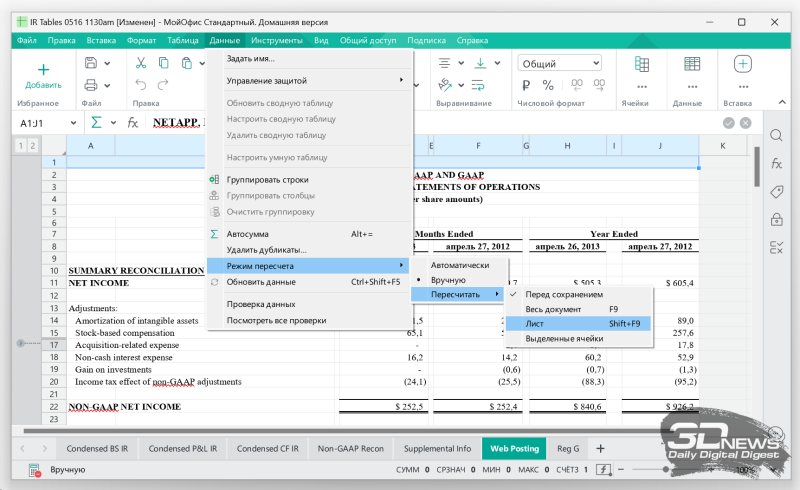Select Автоматически recalculation mode

pos(460,265)
